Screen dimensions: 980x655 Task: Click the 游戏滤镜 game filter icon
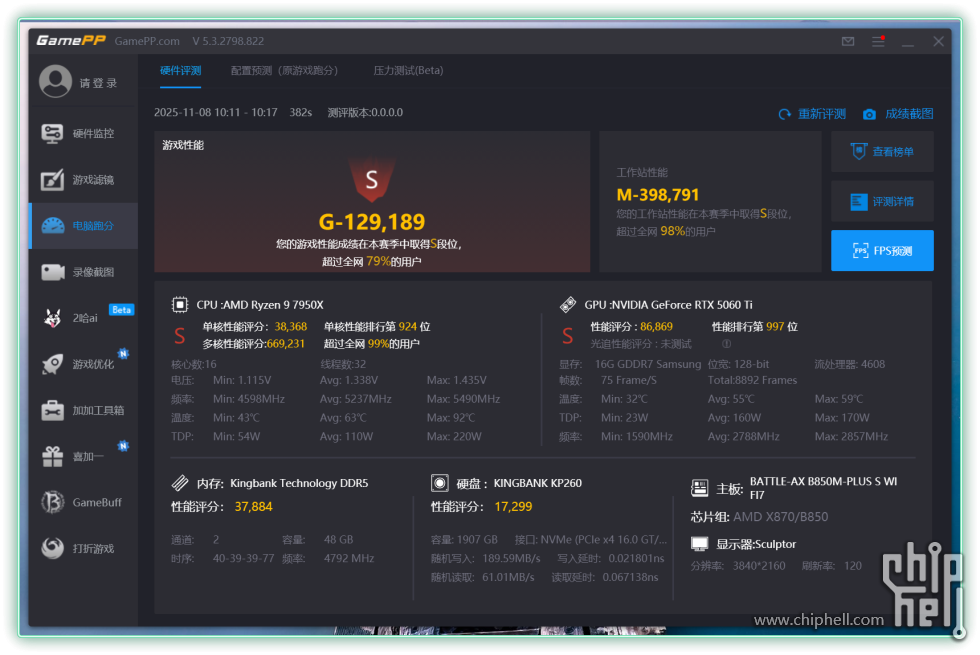(53, 180)
